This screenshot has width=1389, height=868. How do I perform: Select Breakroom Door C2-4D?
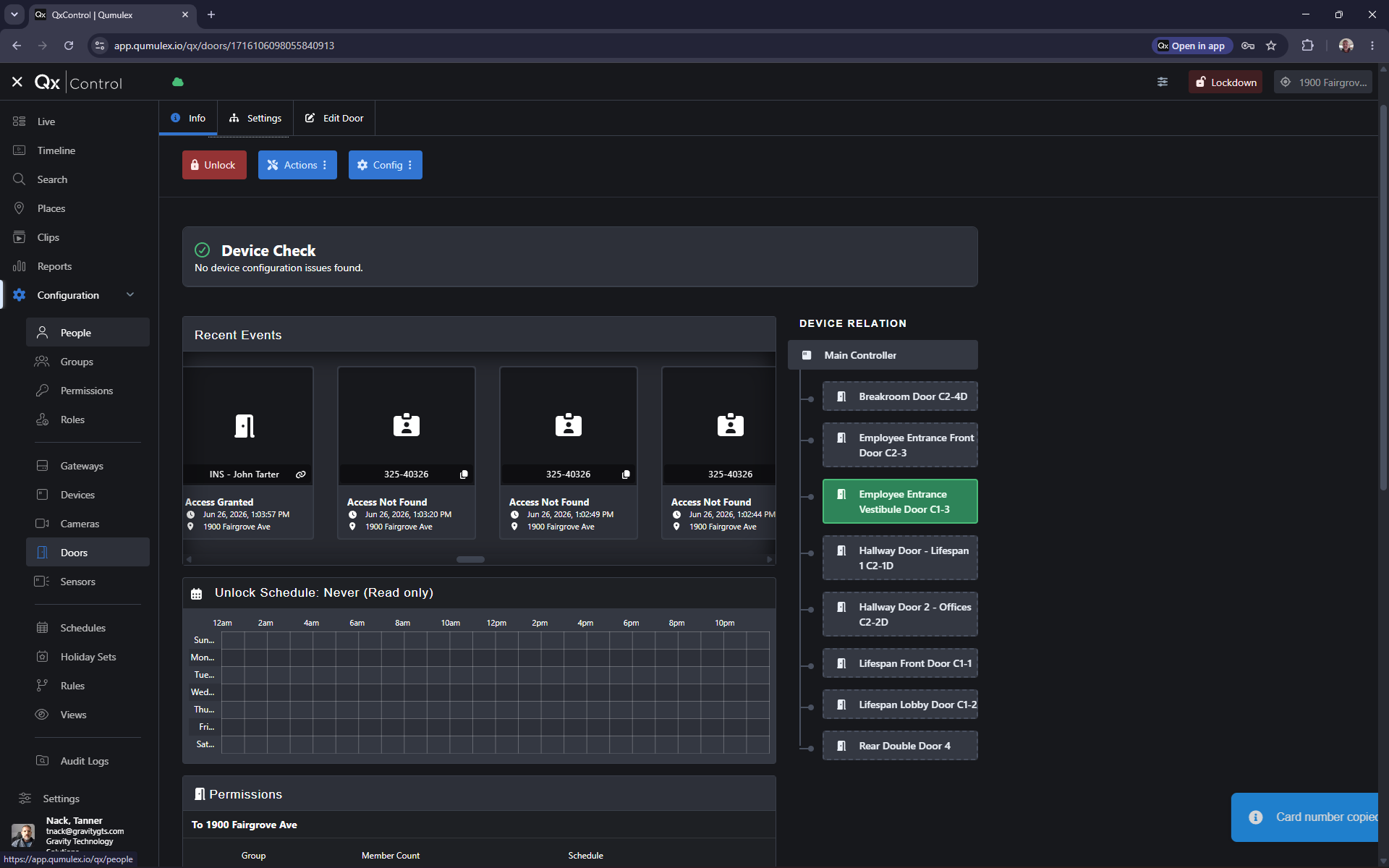(x=900, y=396)
